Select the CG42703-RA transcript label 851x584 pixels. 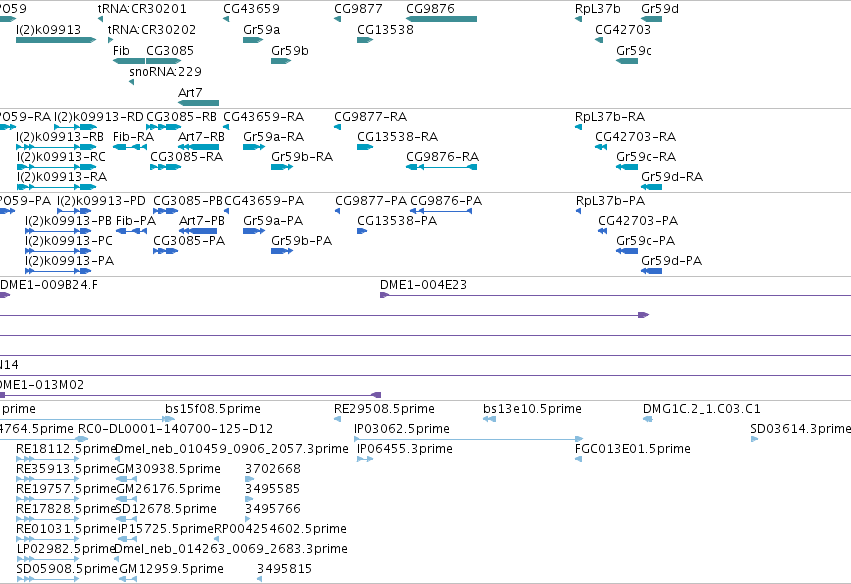[636, 137]
